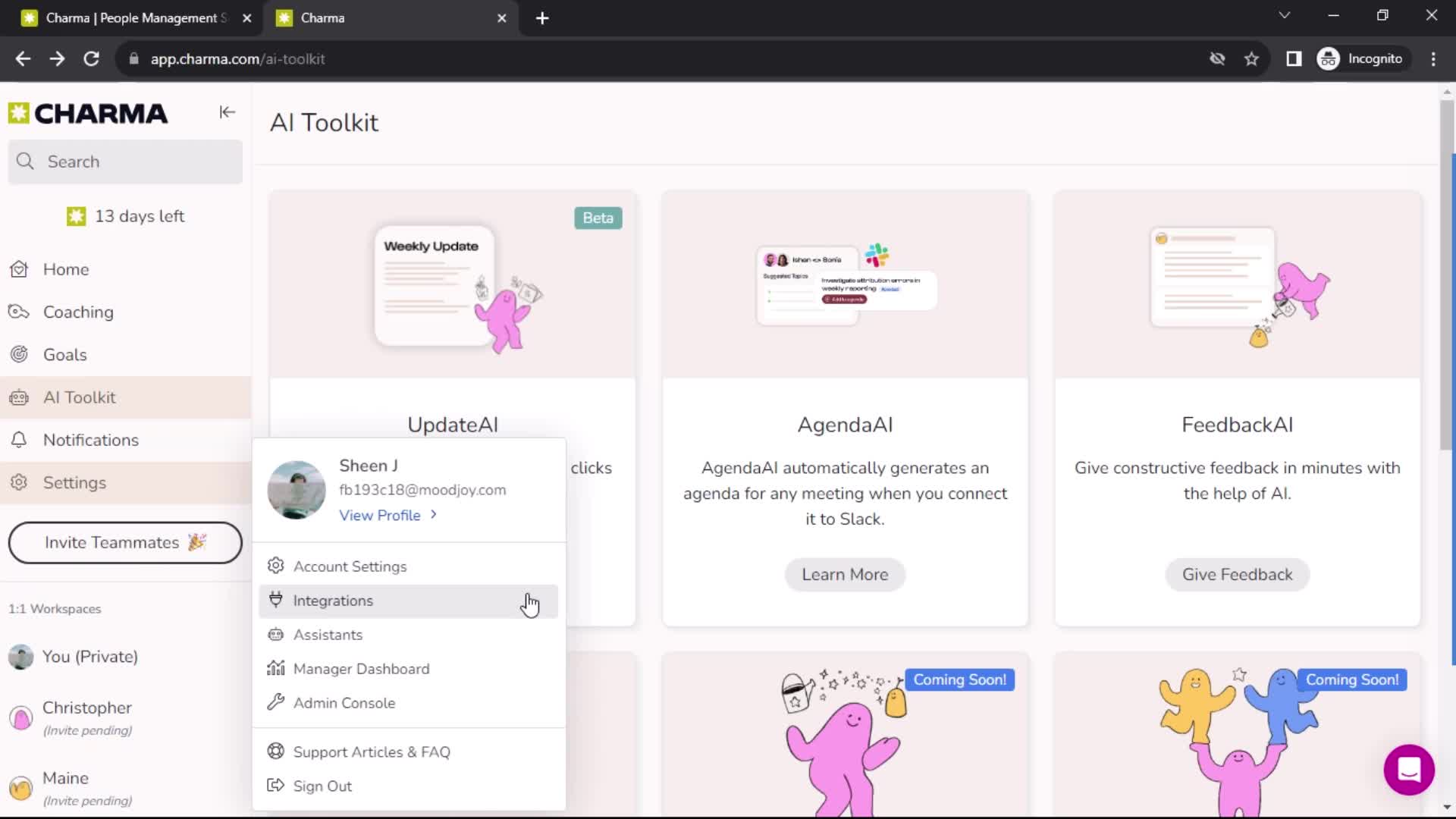Click the Invite Teammates button
1456x819 pixels.
125,542
